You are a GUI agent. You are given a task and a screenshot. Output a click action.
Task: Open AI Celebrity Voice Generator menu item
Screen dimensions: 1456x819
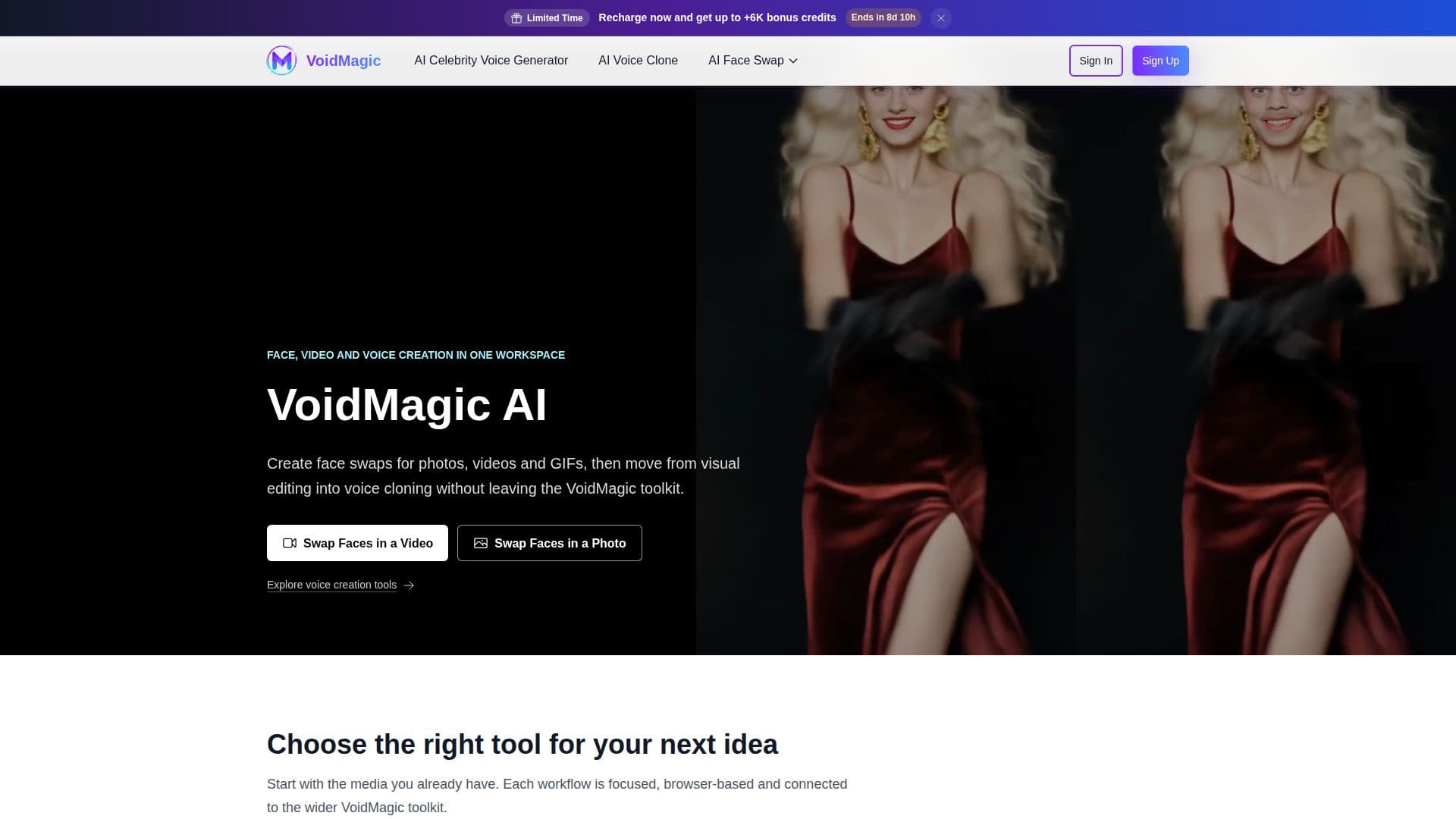(491, 61)
